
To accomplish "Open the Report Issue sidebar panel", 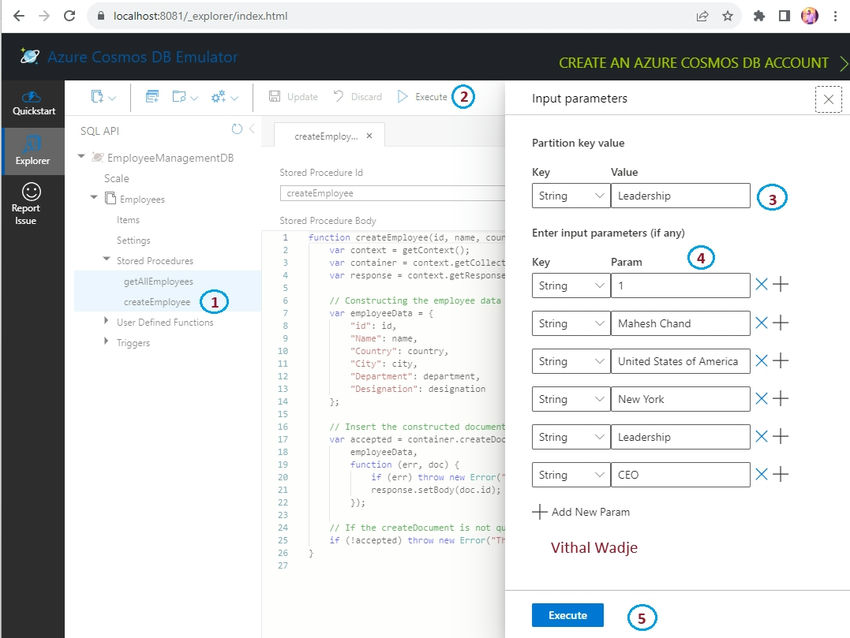I will pos(33,205).
